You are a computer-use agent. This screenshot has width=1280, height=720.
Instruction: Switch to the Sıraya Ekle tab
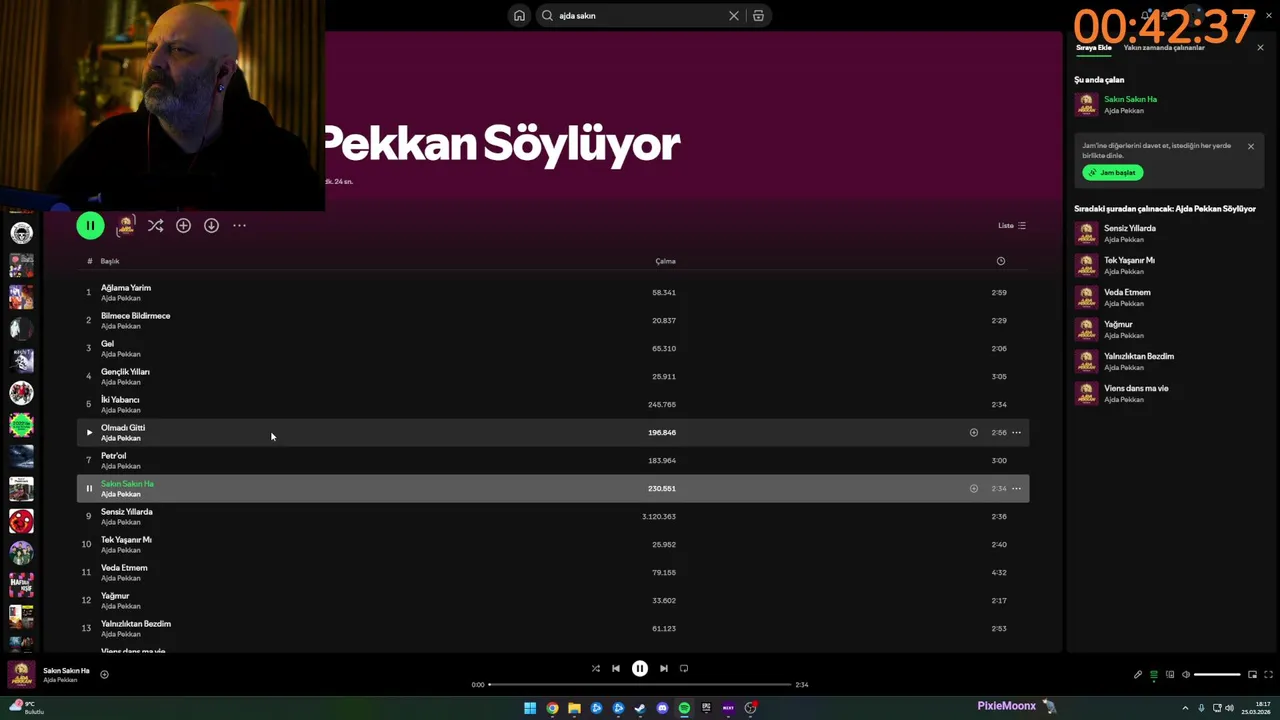[x=1093, y=48]
